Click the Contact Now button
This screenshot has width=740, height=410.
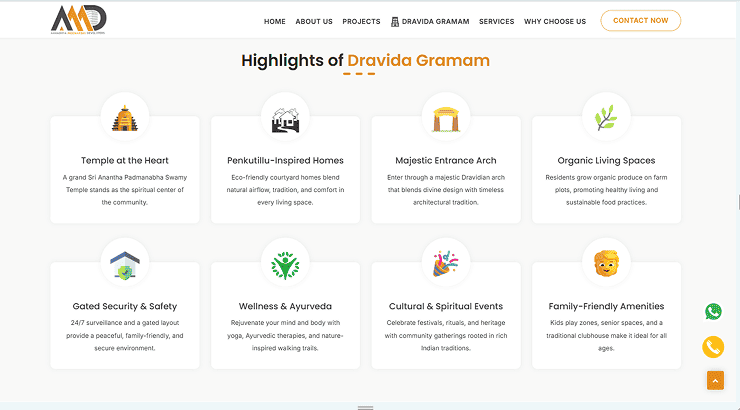tap(640, 21)
